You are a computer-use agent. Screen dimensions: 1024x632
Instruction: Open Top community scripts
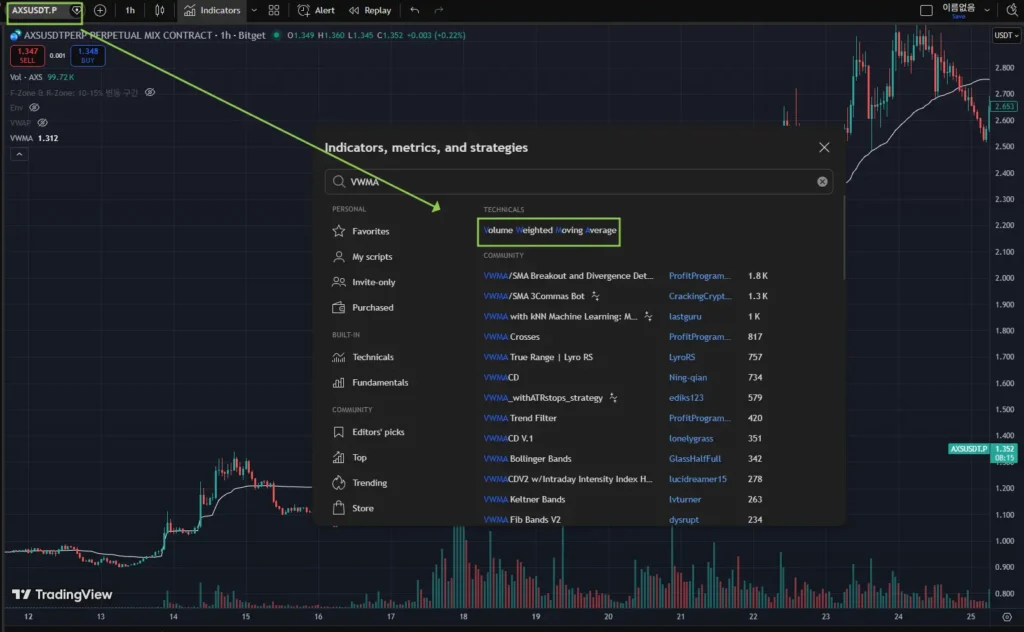(x=350, y=458)
